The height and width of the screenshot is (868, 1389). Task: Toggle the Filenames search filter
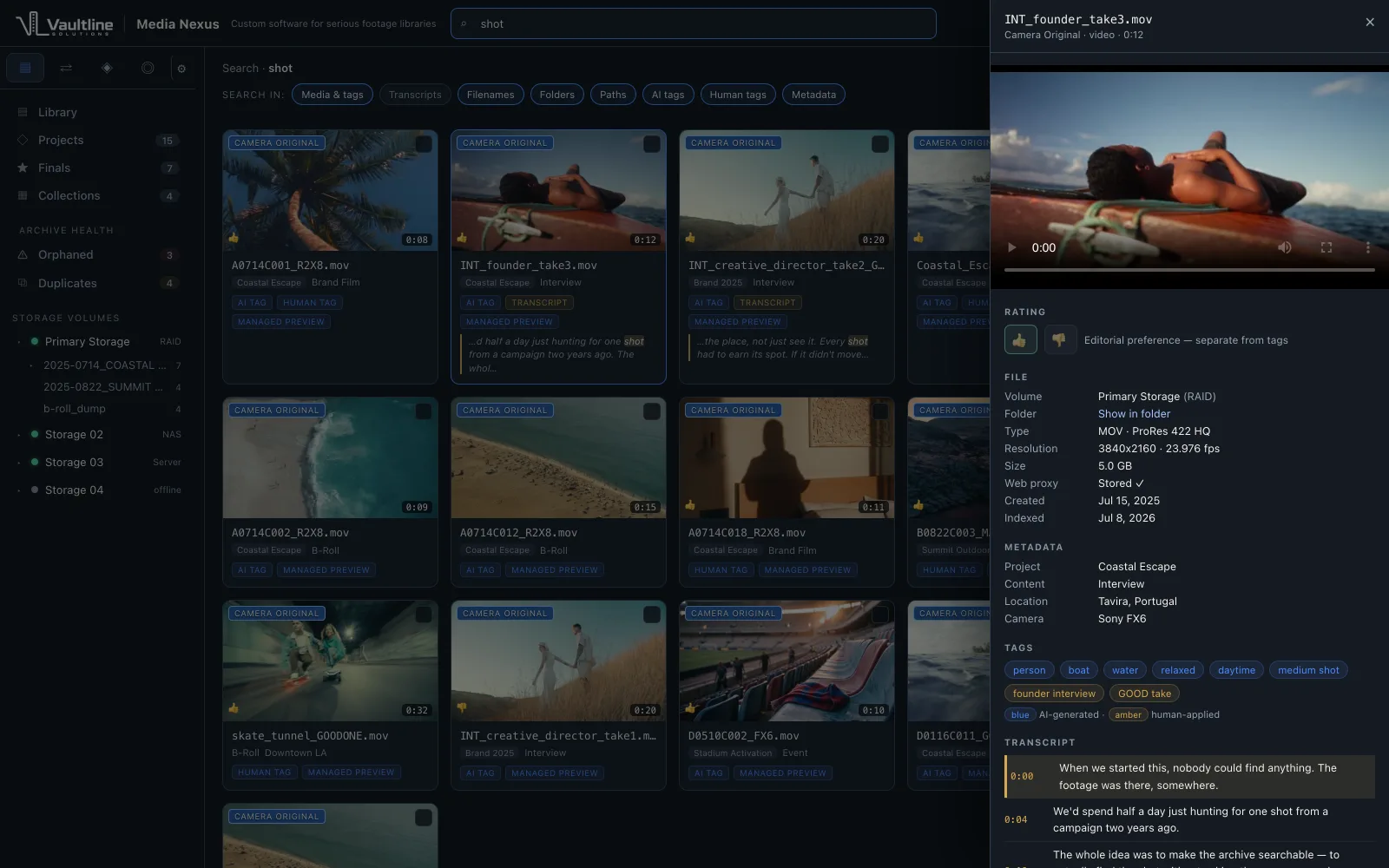point(490,95)
